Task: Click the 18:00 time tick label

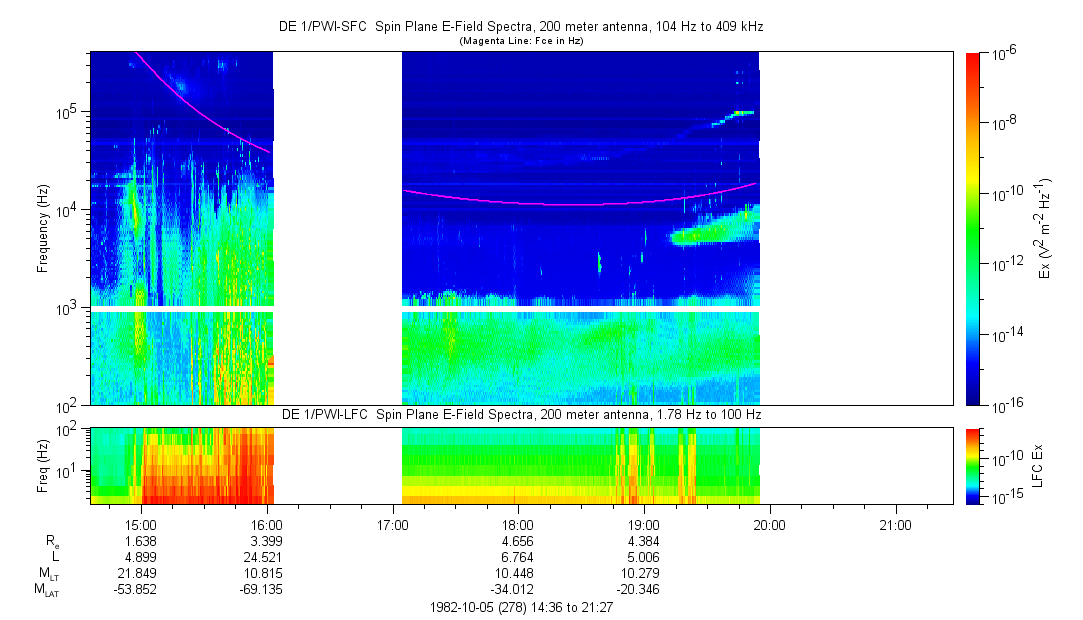Action: tap(518, 523)
